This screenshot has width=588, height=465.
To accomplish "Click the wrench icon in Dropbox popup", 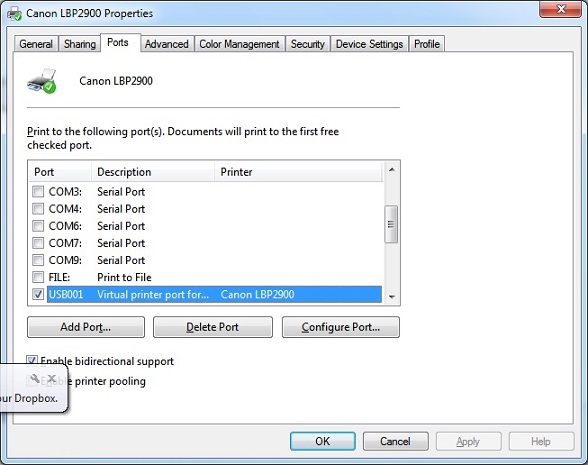I will point(34,378).
